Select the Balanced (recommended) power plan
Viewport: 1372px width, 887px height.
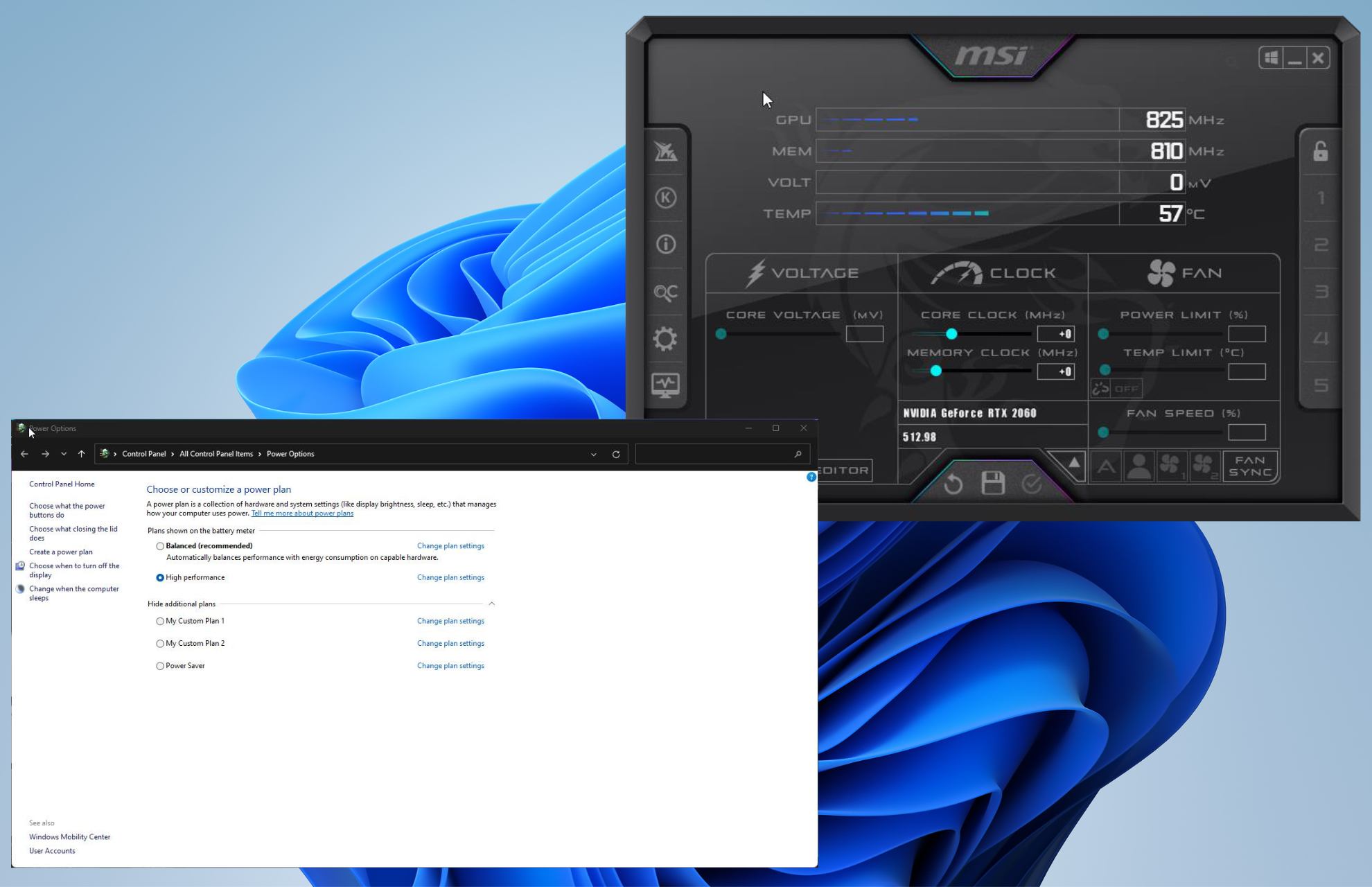pyautogui.click(x=160, y=546)
